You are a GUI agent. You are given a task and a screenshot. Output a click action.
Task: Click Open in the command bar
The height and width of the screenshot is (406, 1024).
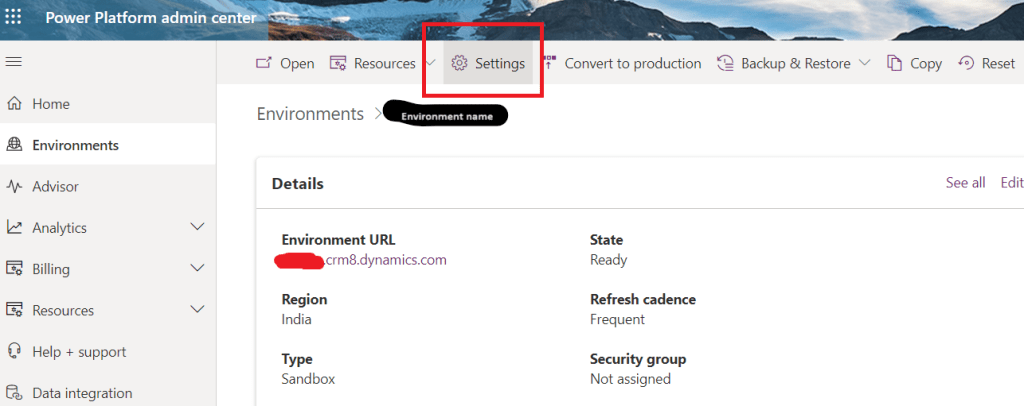pyautogui.click(x=285, y=64)
